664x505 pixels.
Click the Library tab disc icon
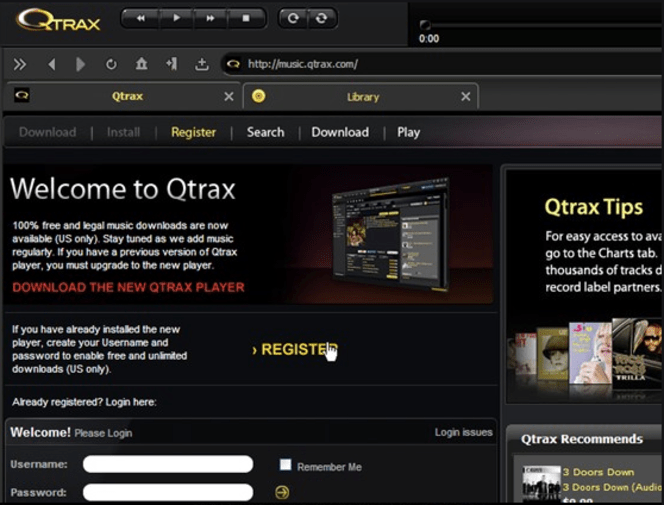click(x=259, y=96)
